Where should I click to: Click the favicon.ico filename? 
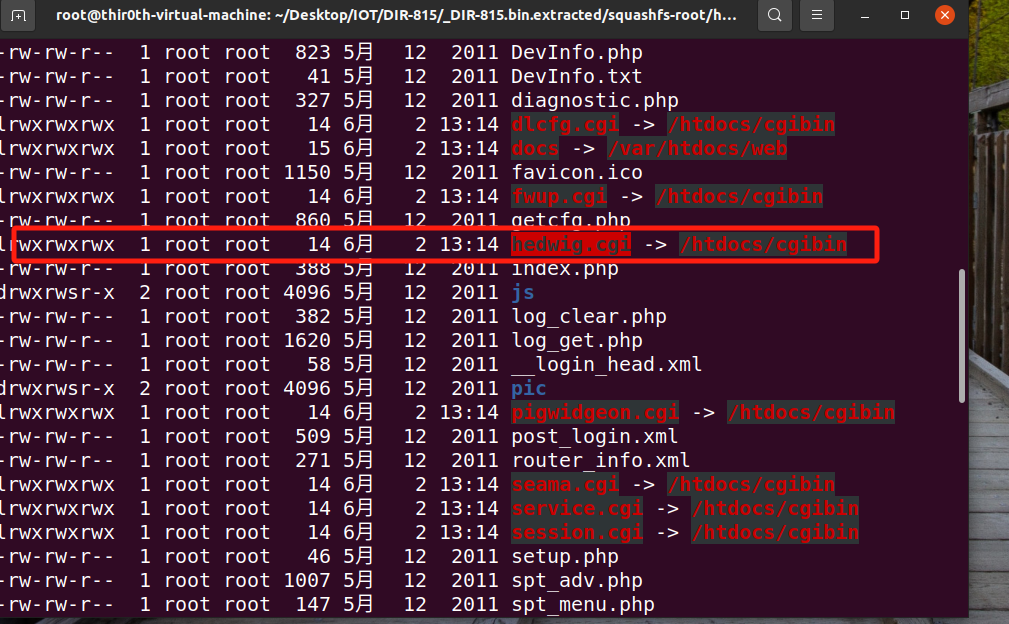pos(577,172)
